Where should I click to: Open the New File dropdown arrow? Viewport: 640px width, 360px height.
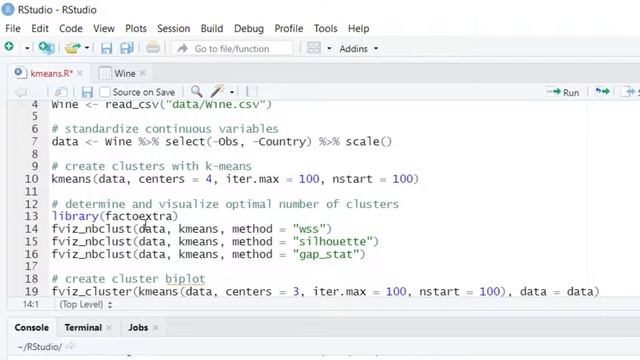[27, 48]
